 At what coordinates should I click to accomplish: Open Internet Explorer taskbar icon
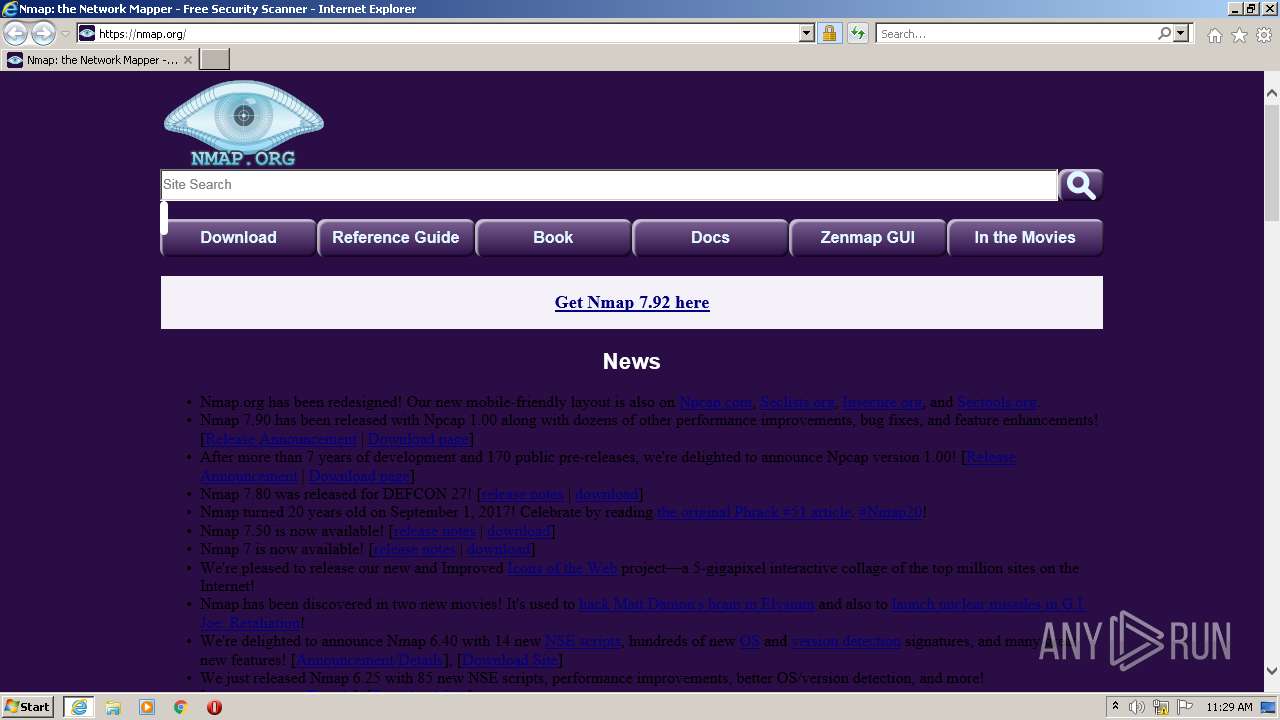(x=78, y=707)
